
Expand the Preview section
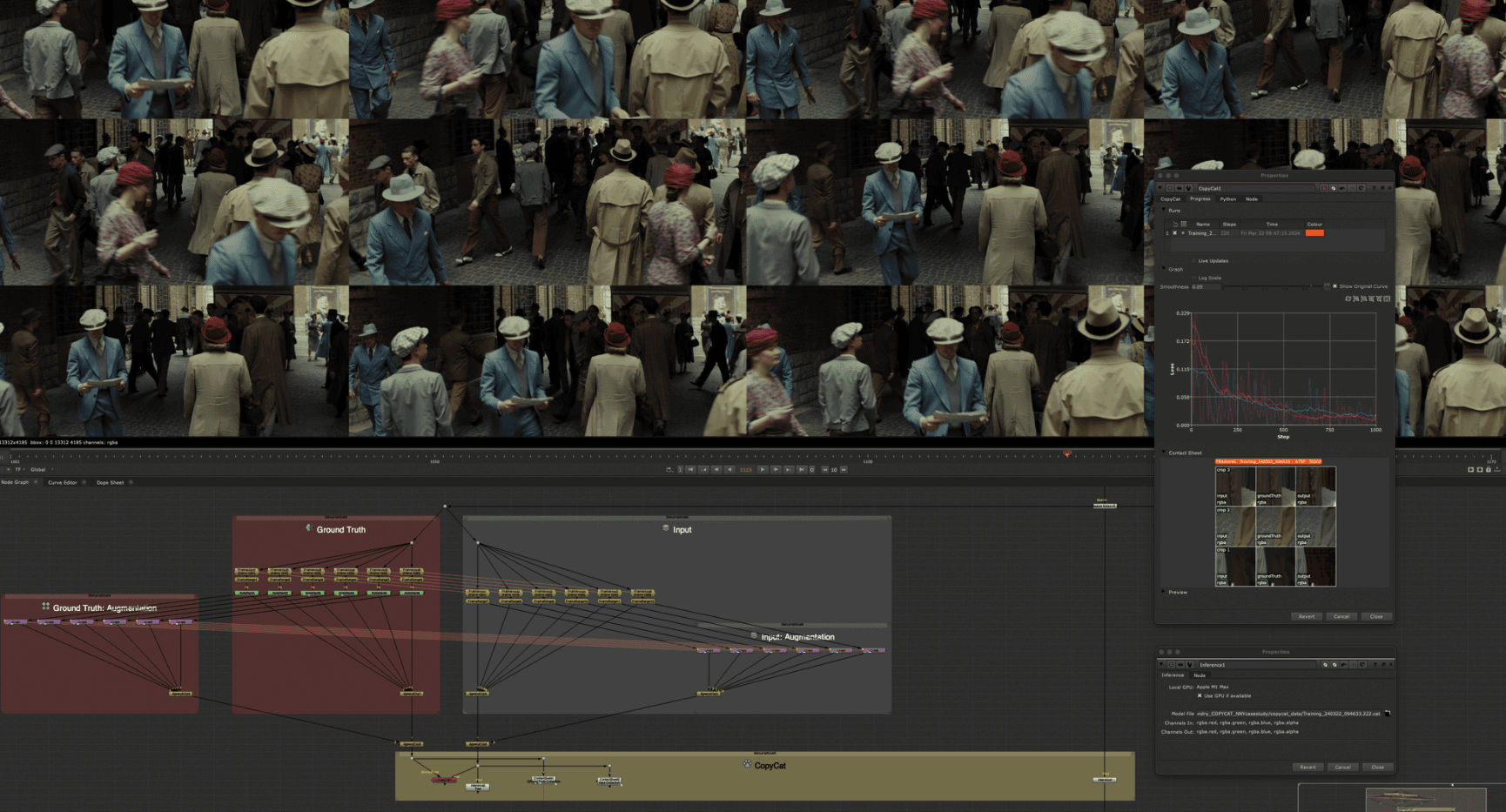click(x=1164, y=591)
